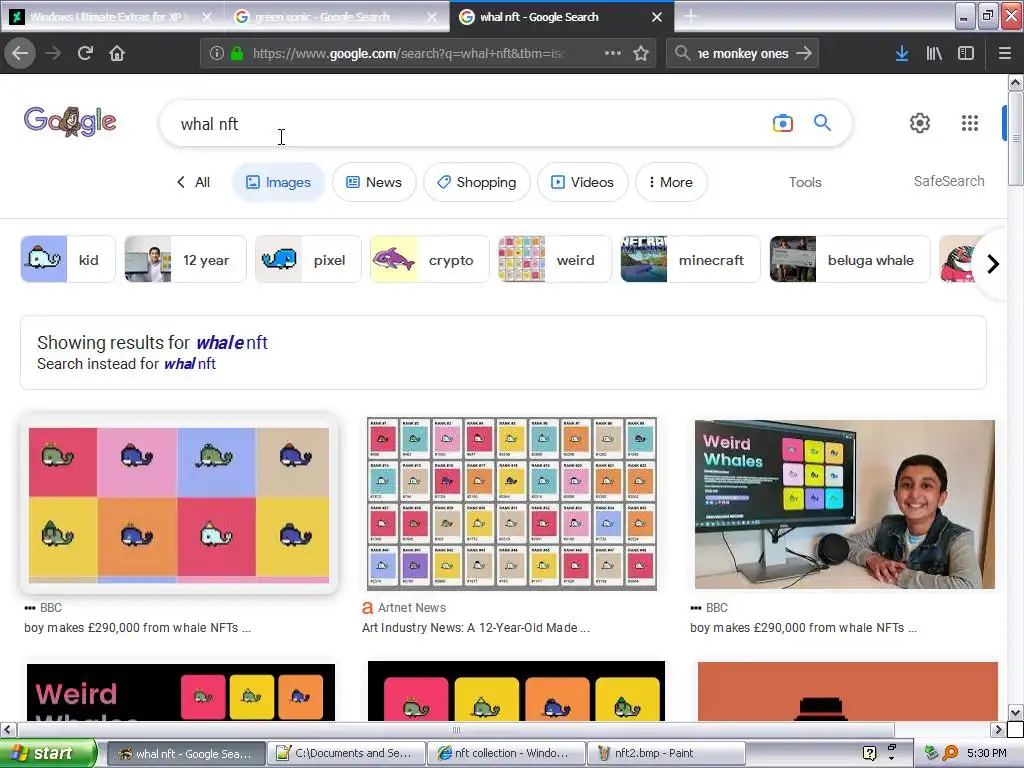Open page actions three-dot menu
The image size is (1024, 768).
tap(613, 53)
